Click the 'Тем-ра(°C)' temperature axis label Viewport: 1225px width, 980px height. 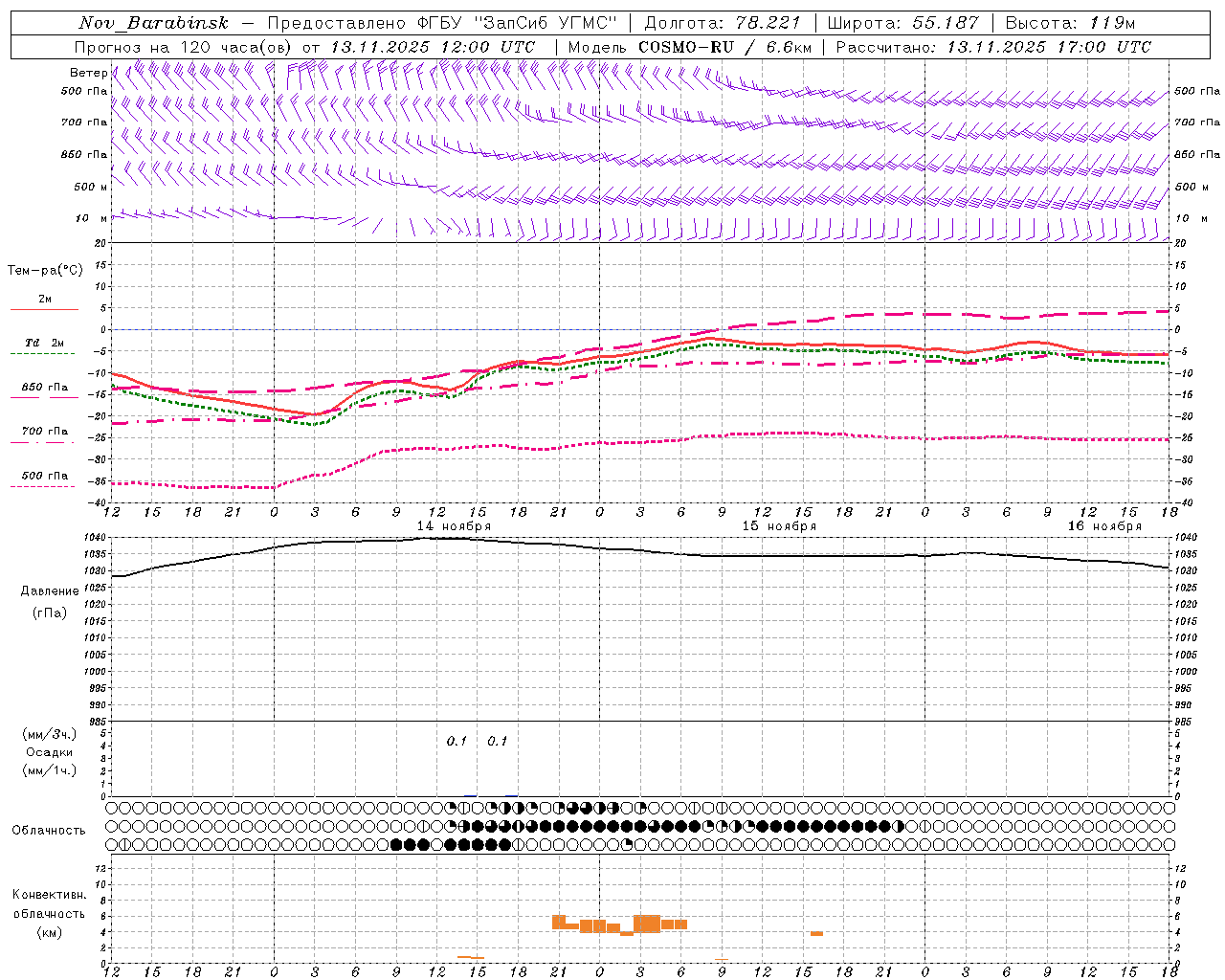(x=45, y=271)
